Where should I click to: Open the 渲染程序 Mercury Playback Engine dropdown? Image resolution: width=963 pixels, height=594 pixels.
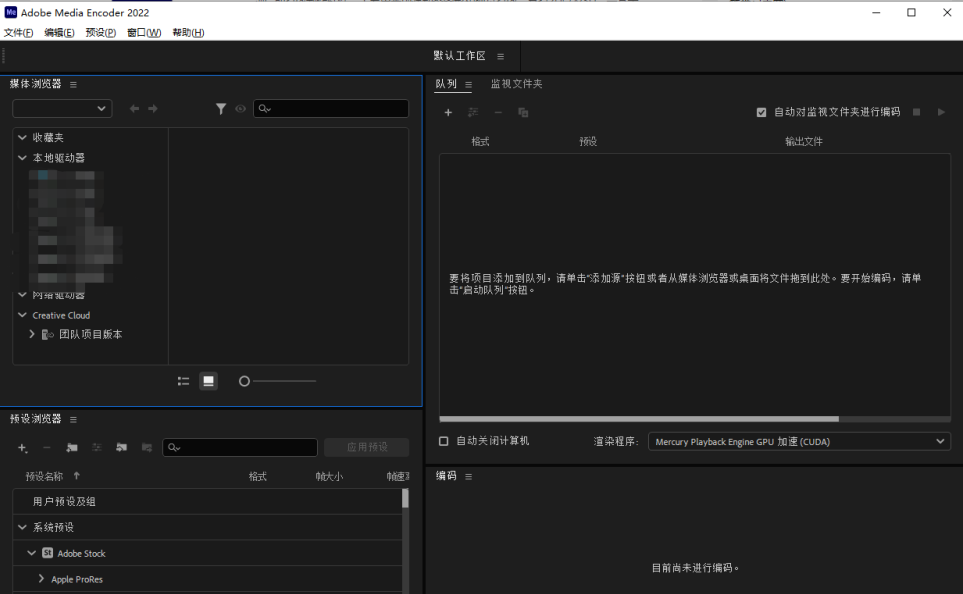[x=799, y=442]
